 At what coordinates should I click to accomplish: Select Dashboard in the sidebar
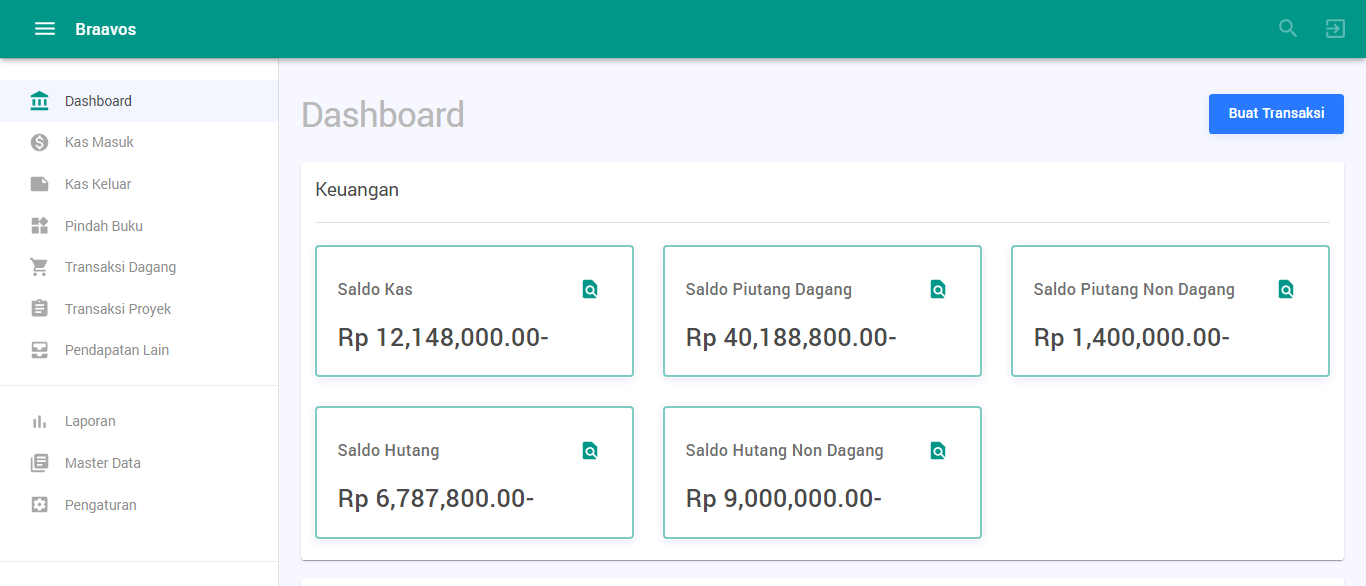[x=98, y=101]
